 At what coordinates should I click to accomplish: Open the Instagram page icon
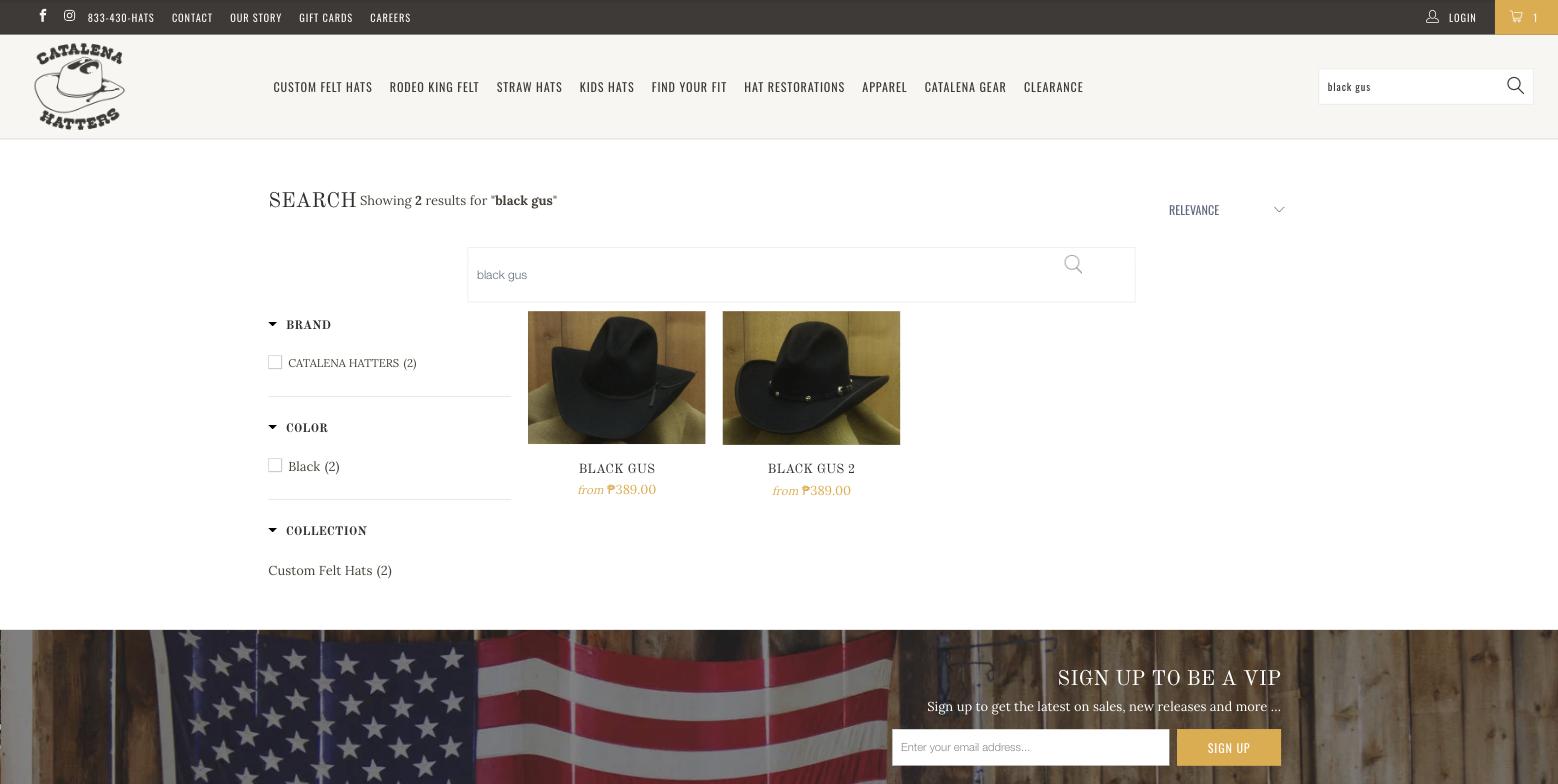[x=69, y=16]
